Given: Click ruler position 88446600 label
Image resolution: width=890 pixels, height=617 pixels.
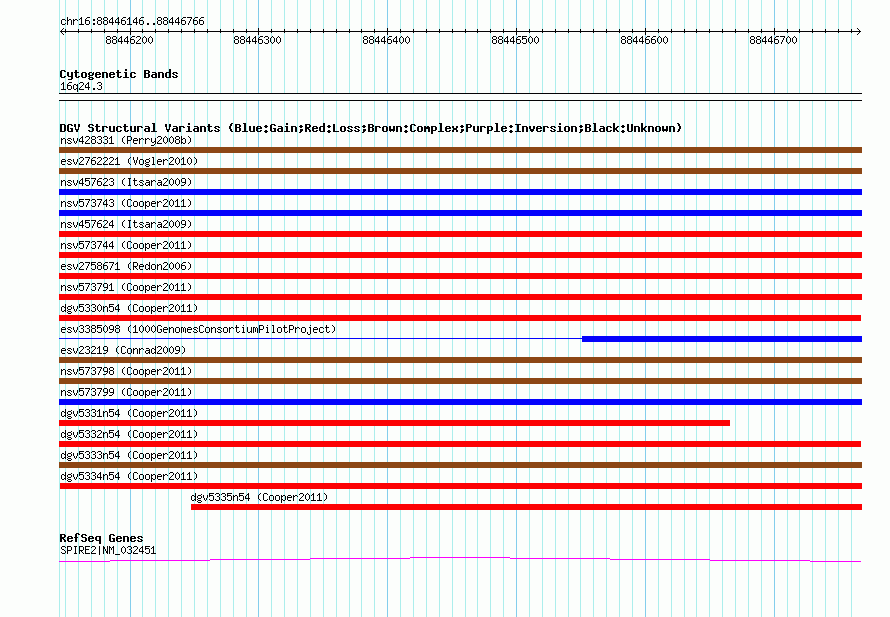Looking at the screenshot, I should (644, 40).
